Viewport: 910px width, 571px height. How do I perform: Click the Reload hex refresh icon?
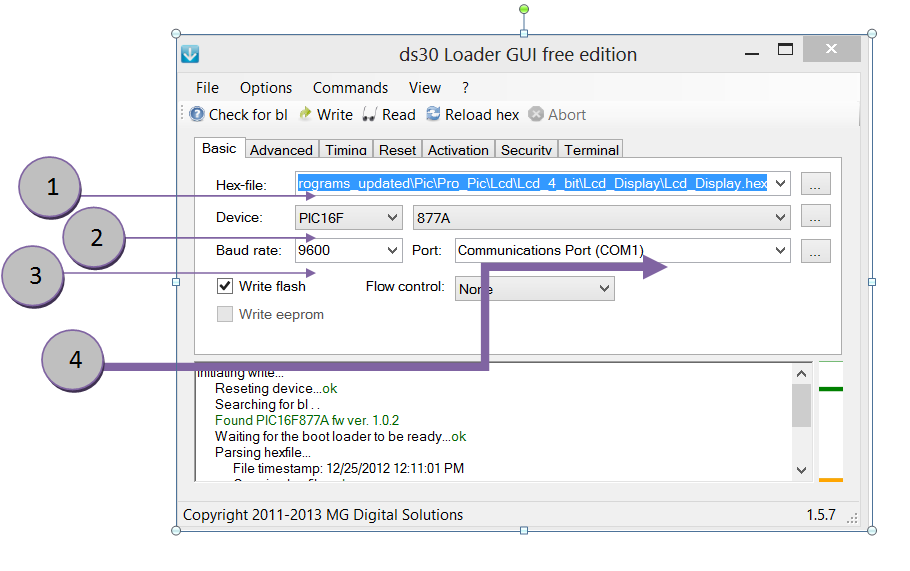tap(433, 114)
